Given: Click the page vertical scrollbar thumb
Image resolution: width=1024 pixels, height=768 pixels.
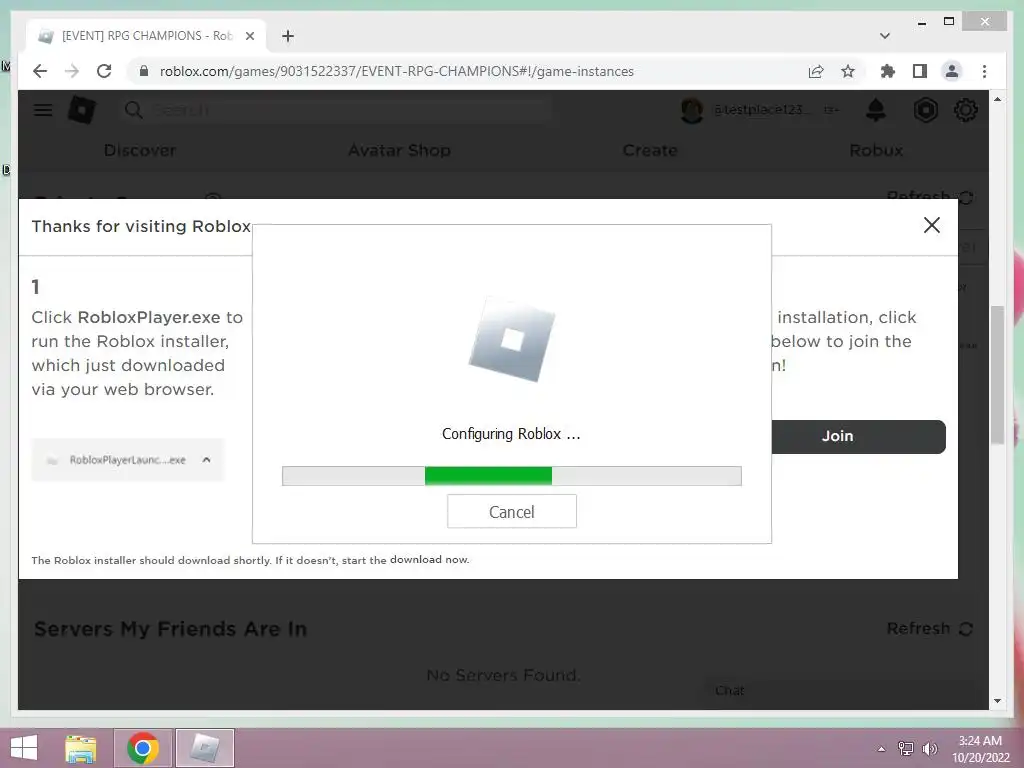Looking at the screenshot, I should [x=997, y=375].
